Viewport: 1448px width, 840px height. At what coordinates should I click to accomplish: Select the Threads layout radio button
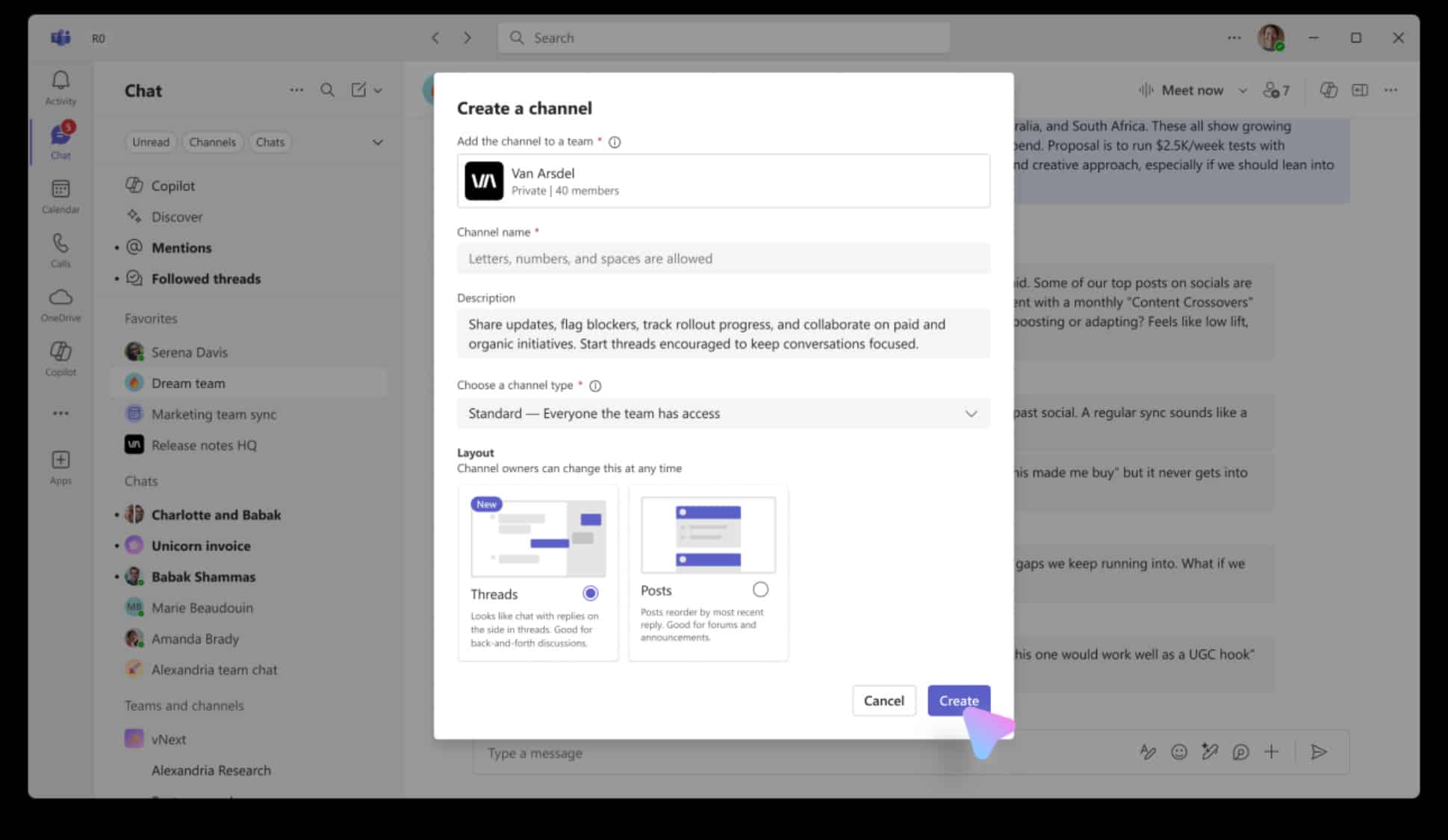(591, 594)
